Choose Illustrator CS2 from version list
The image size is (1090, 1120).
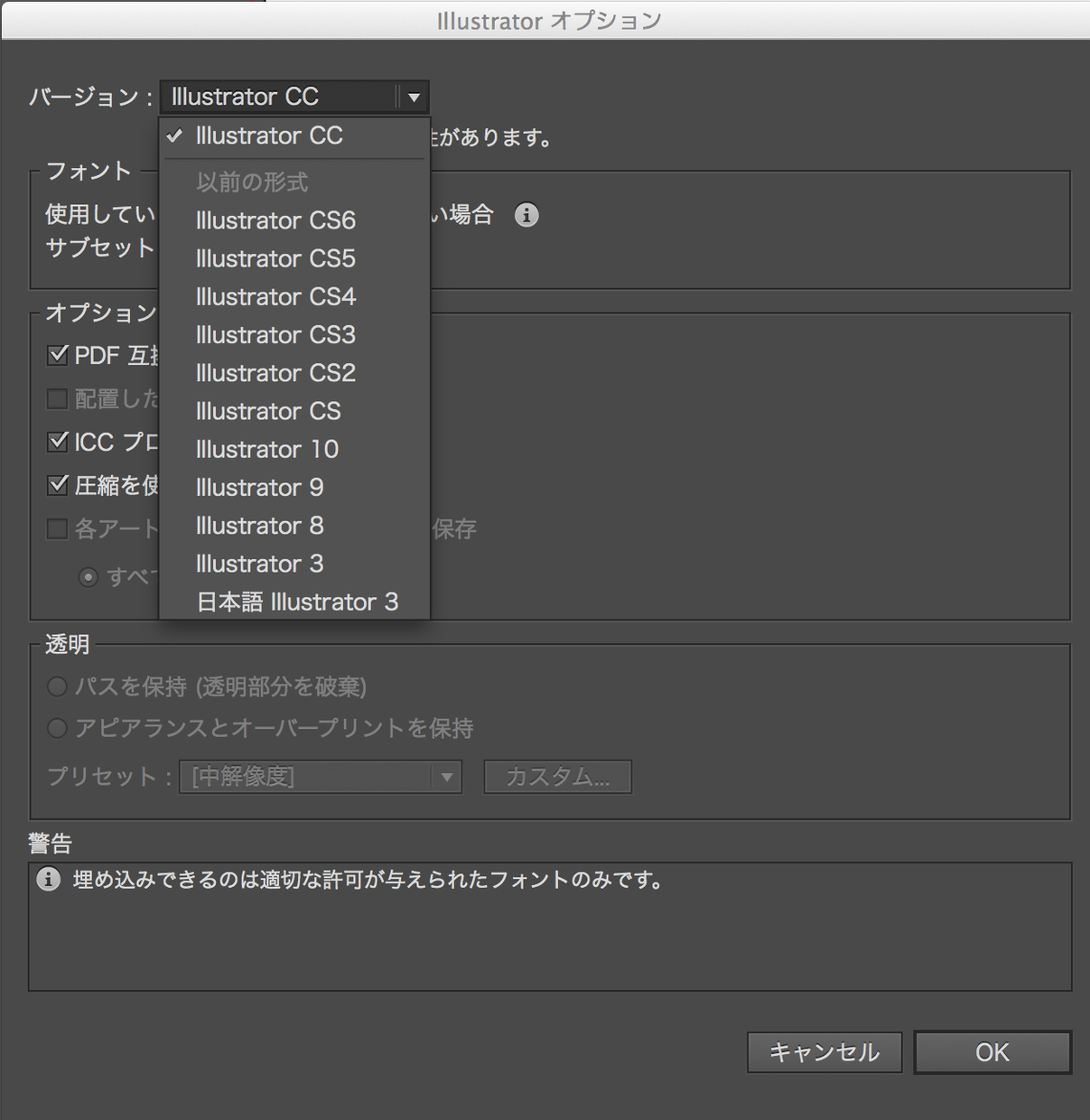[294, 372]
